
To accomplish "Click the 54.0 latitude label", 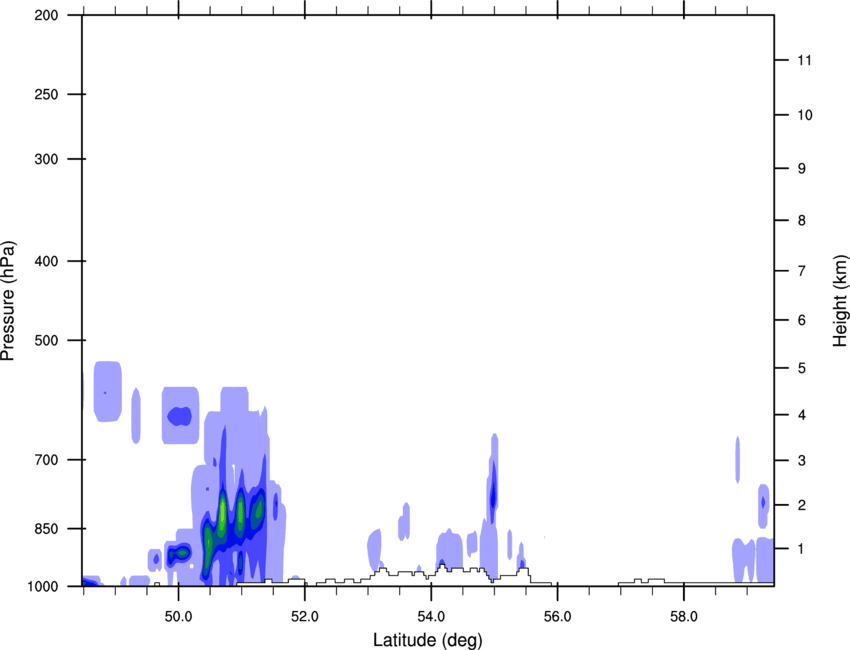I will point(431,617).
